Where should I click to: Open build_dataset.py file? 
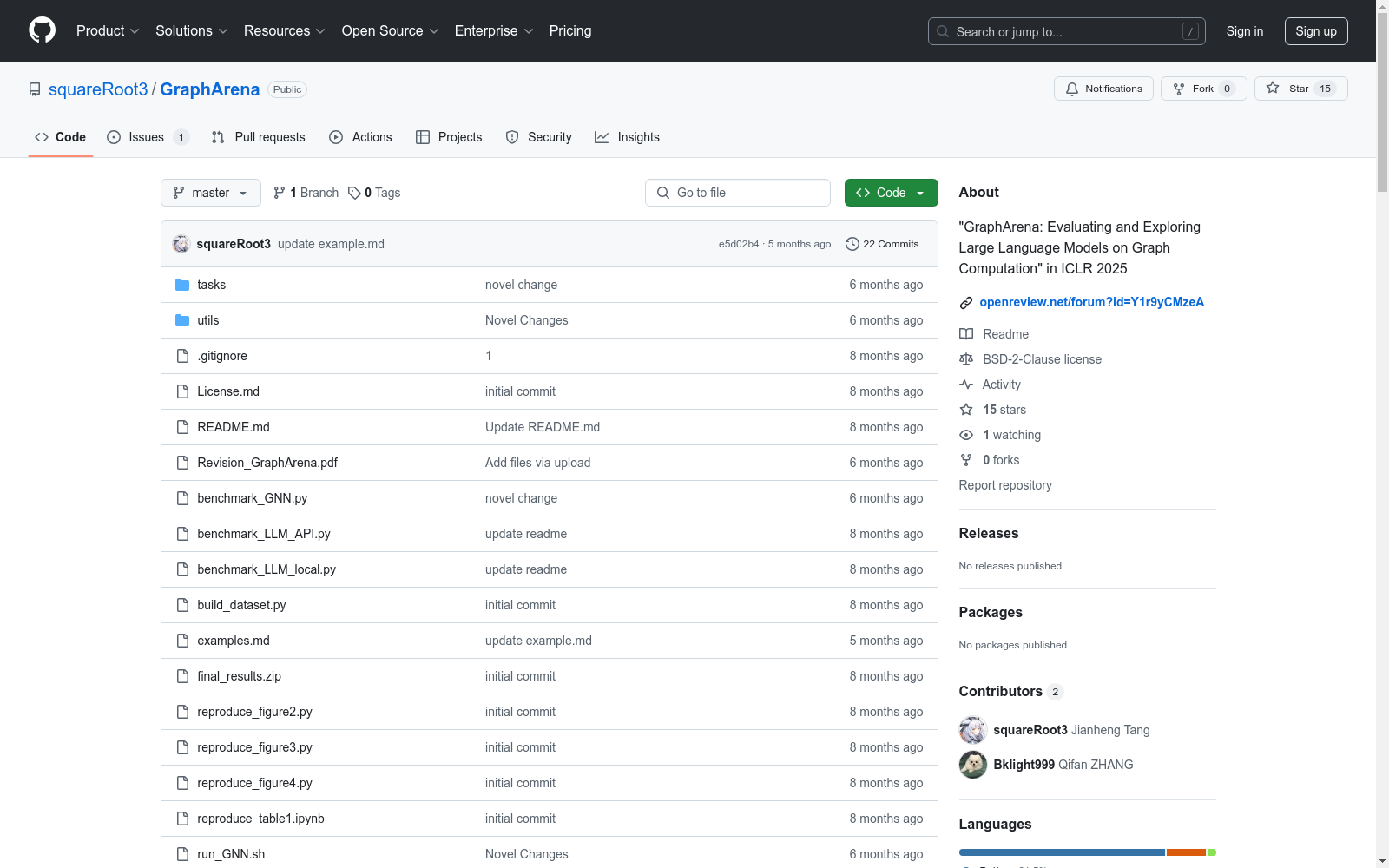tap(241, 605)
